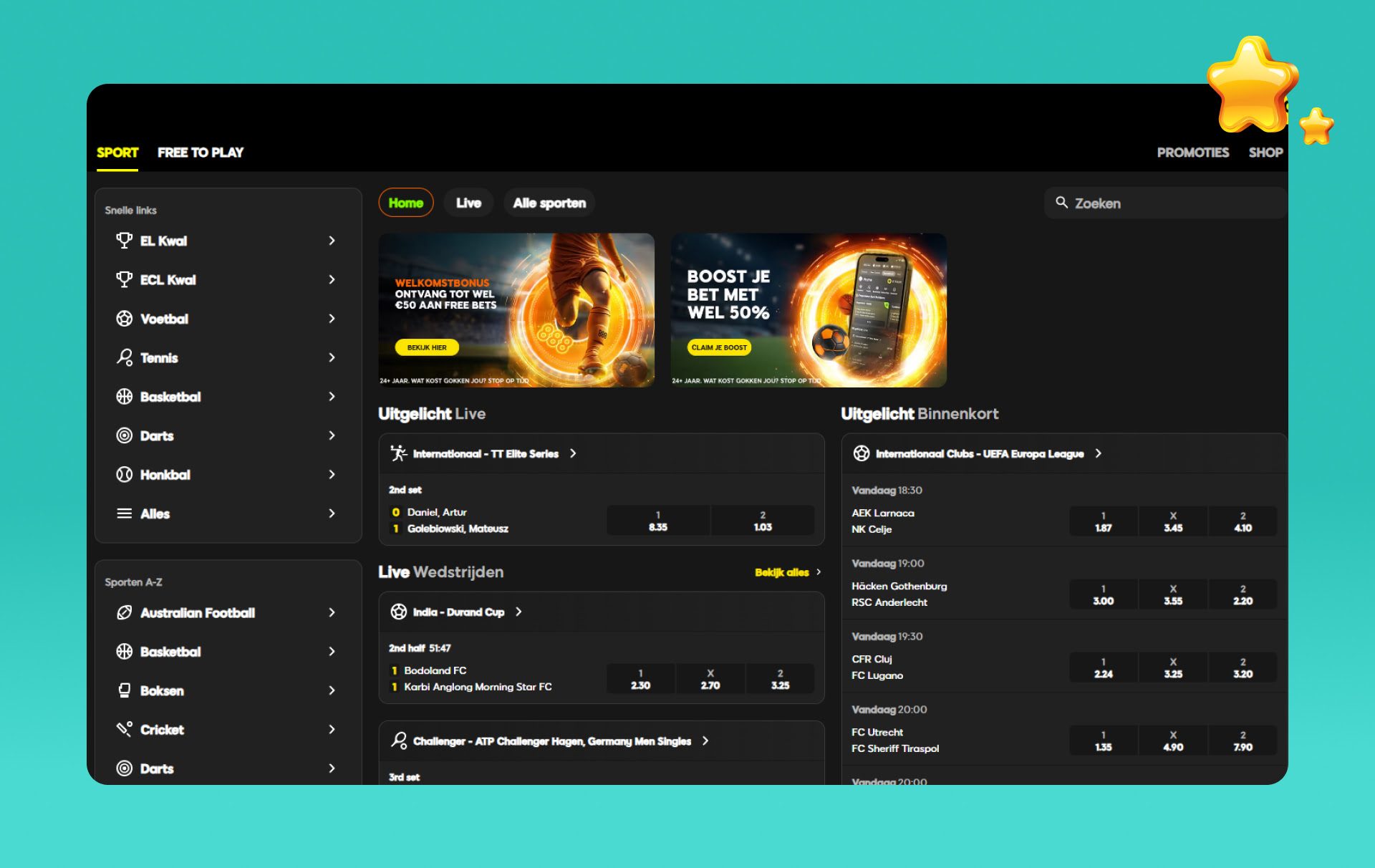Click the BEKIJK HIER welcome bonus button
The image size is (1375, 868).
point(427,347)
